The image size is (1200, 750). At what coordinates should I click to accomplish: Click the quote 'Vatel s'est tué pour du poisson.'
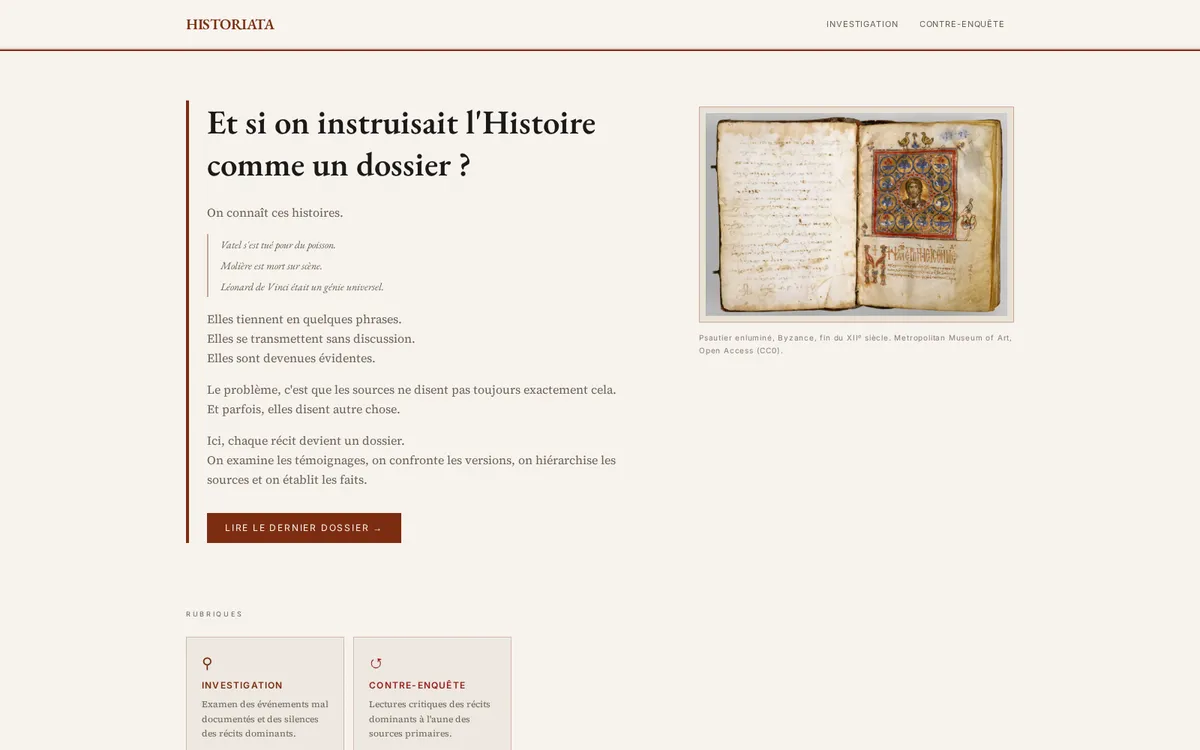click(x=278, y=244)
